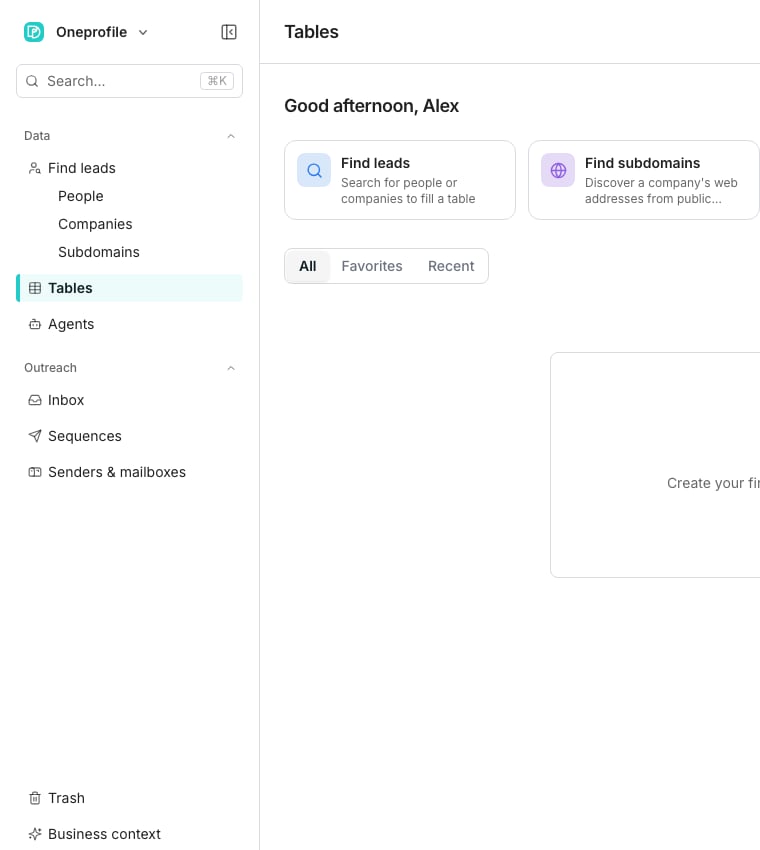Open the Find subdomains card
760x850 pixels.
(x=644, y=180)
